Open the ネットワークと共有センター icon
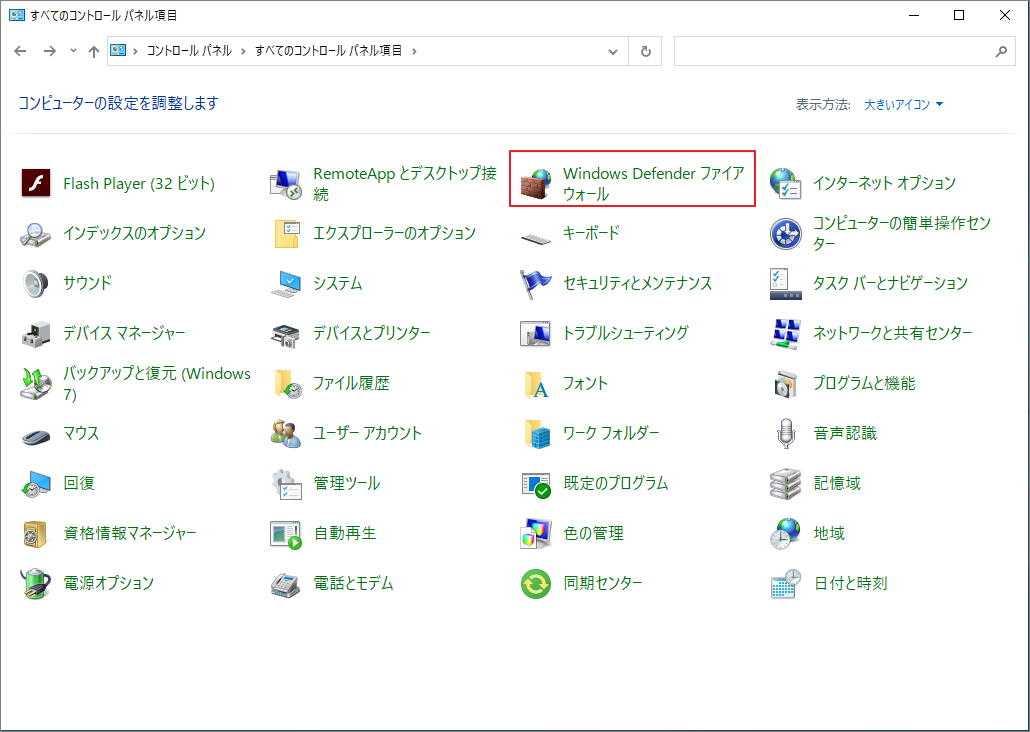1030x732 pixels. [x=786, y=333]
